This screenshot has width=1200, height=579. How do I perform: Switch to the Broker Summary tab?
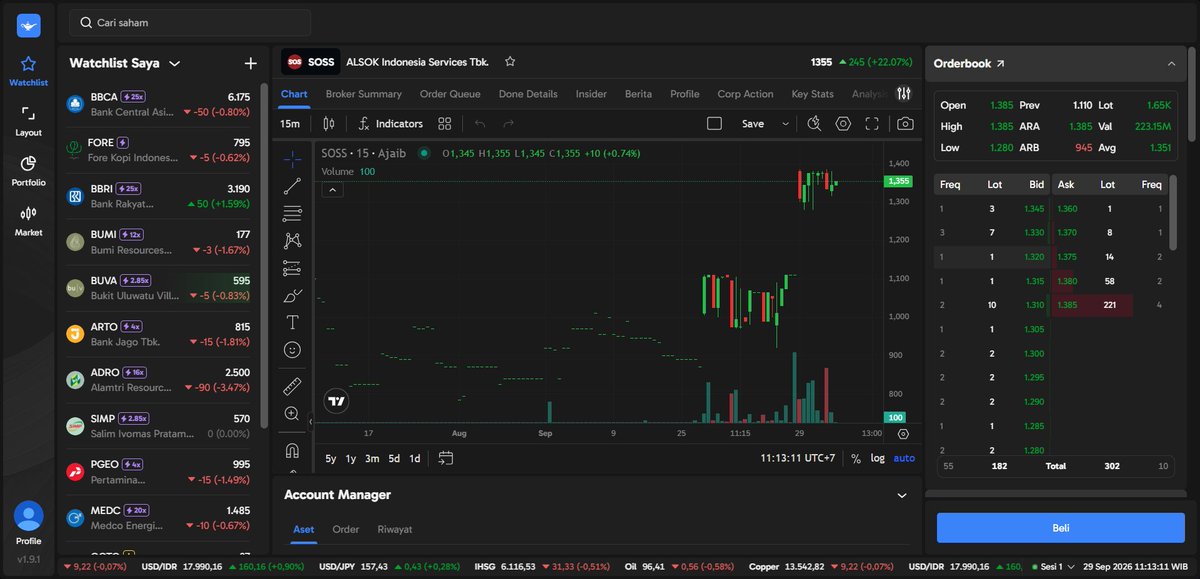coord(364,94)
